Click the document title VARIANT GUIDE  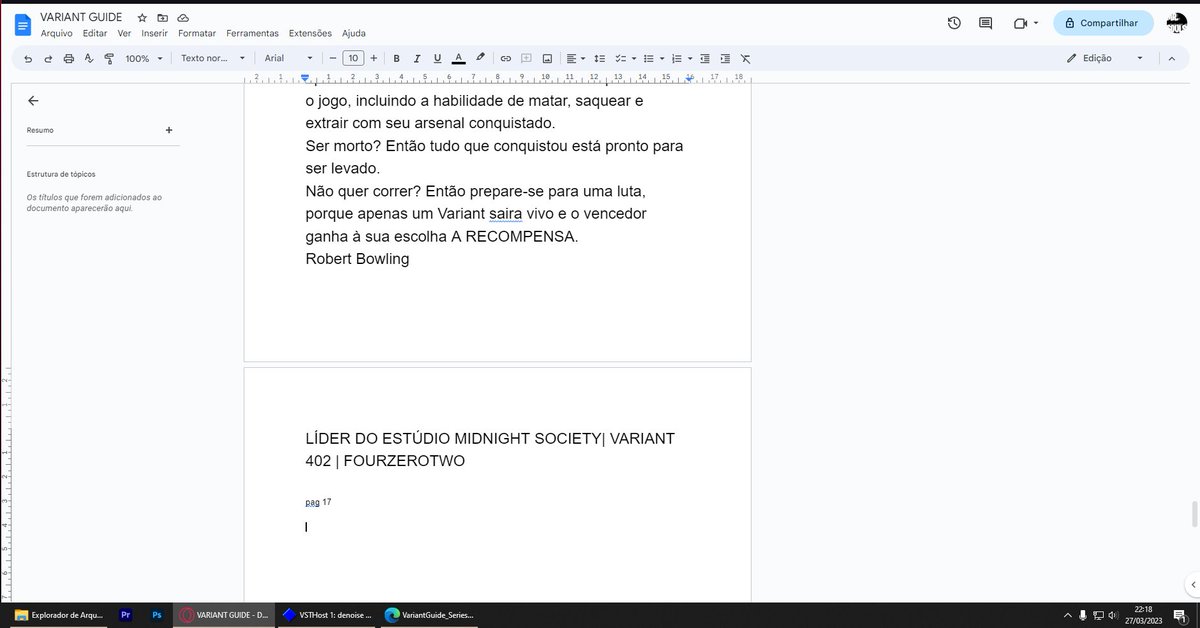81,17
